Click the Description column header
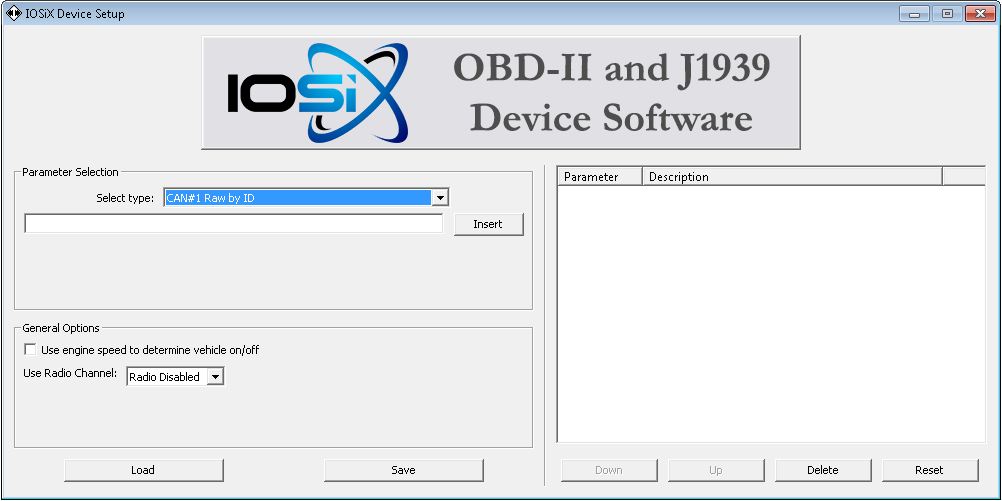1002x501 pixels. click(x=792, y=177)
